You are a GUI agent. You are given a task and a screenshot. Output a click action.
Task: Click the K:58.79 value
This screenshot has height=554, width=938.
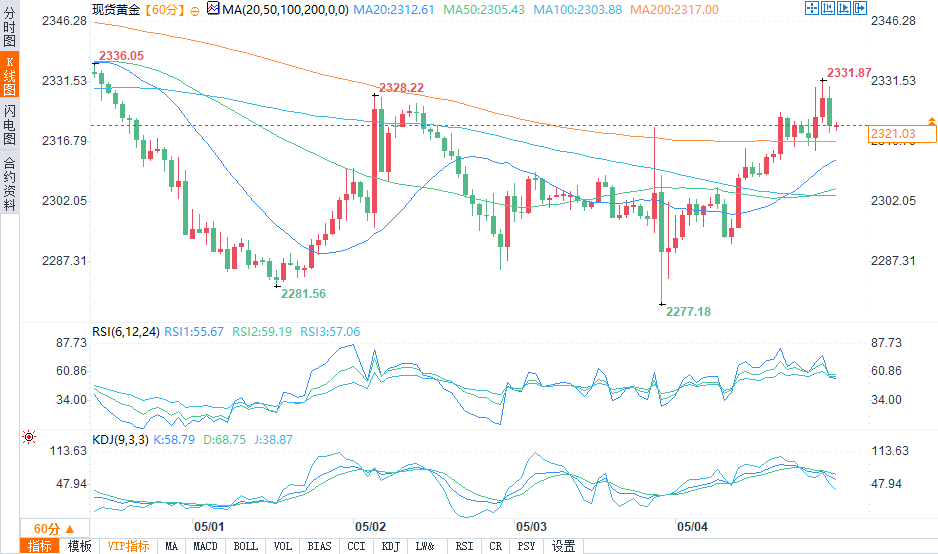point(174,440)
